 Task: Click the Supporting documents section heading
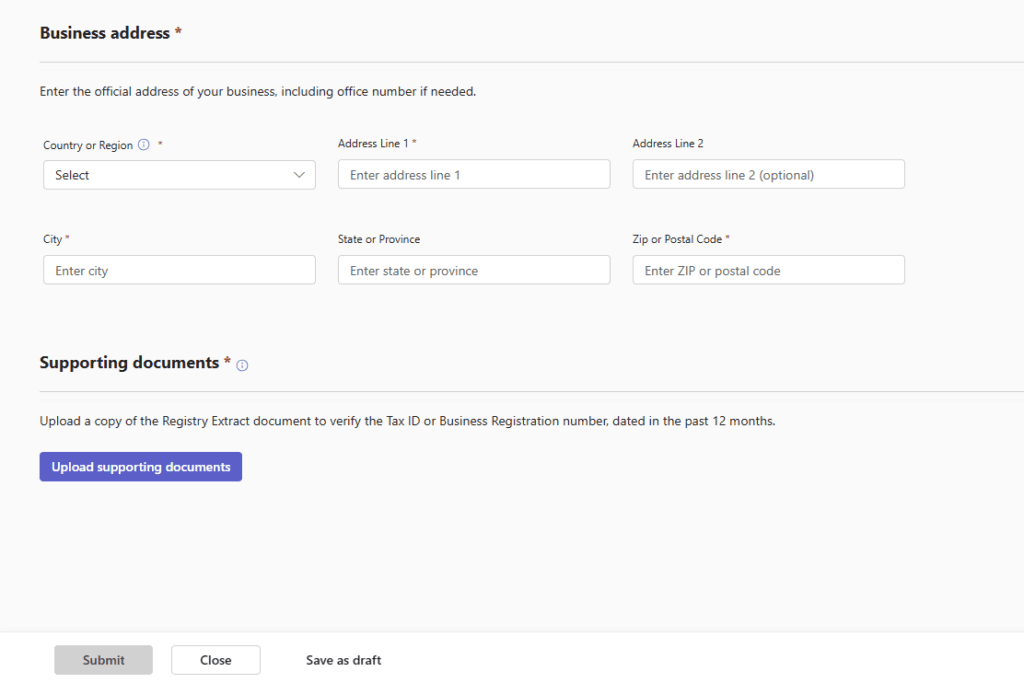tap(129, 363)
